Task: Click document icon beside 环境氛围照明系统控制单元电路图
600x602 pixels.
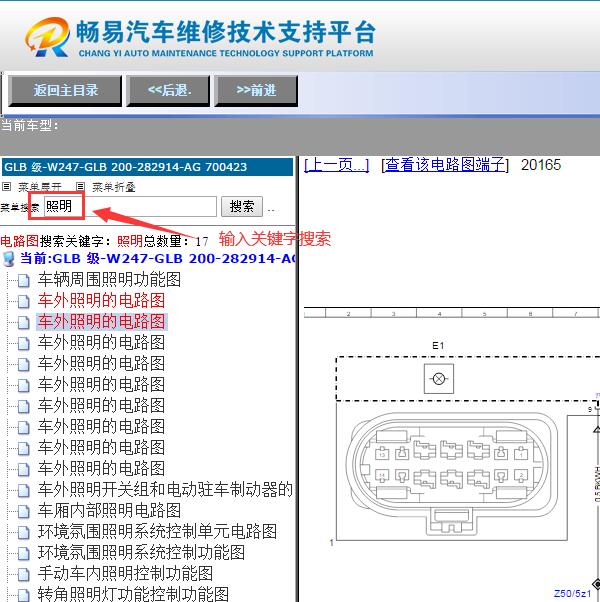Action: pyautogui.click(x=24, y=533)
